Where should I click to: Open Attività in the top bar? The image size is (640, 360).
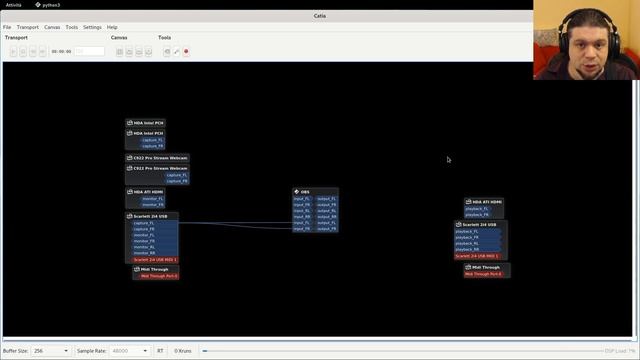13,5
